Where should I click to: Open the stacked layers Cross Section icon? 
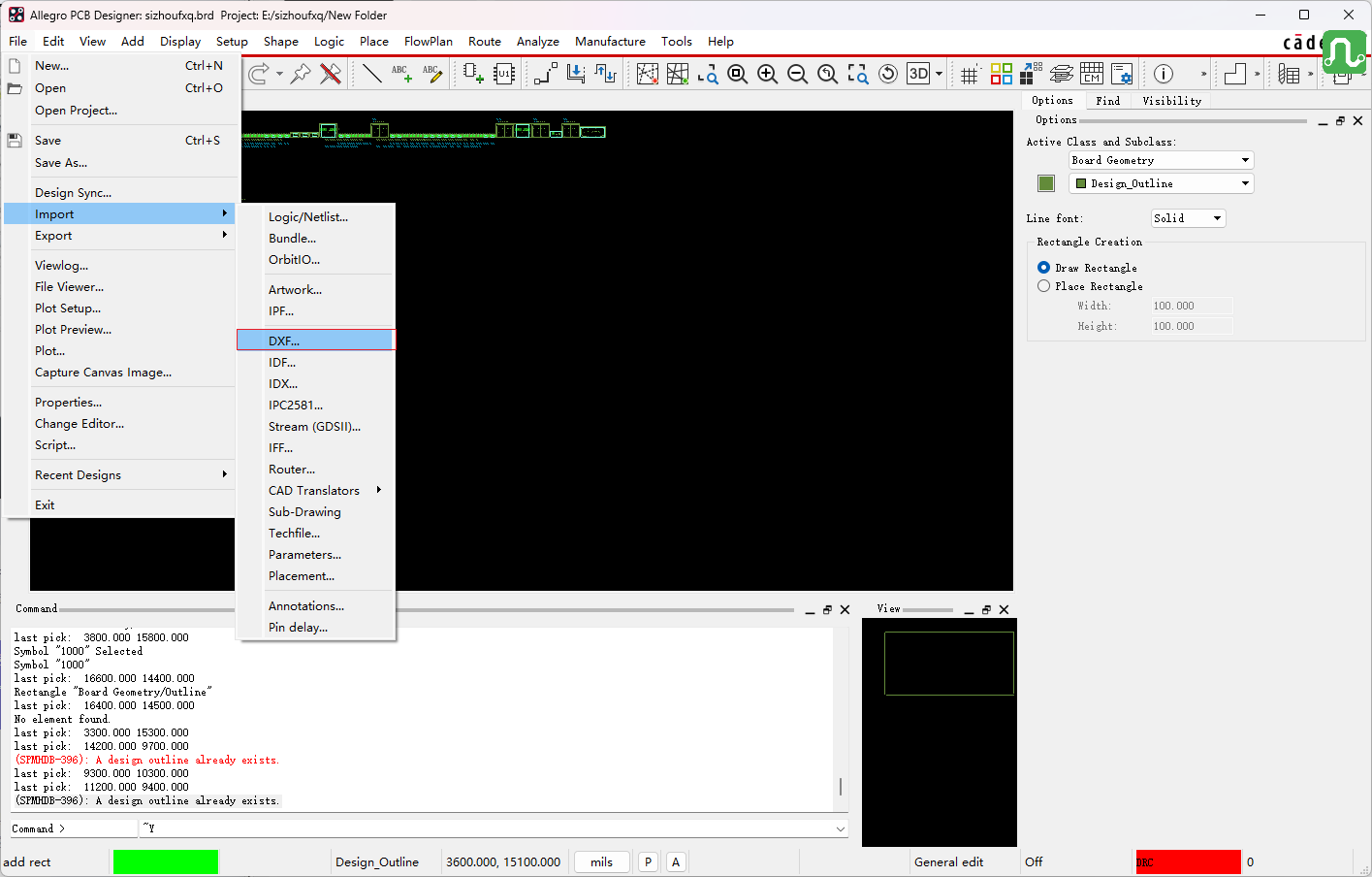(x=1062, y=74)
